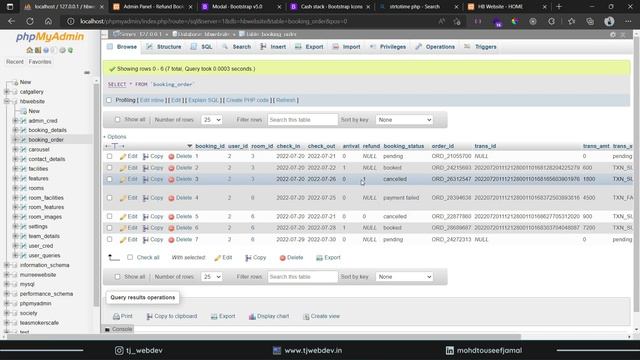Viewport: 640px width, 360px height.
Task: Open the browser profile avatar
Action: 609,21
